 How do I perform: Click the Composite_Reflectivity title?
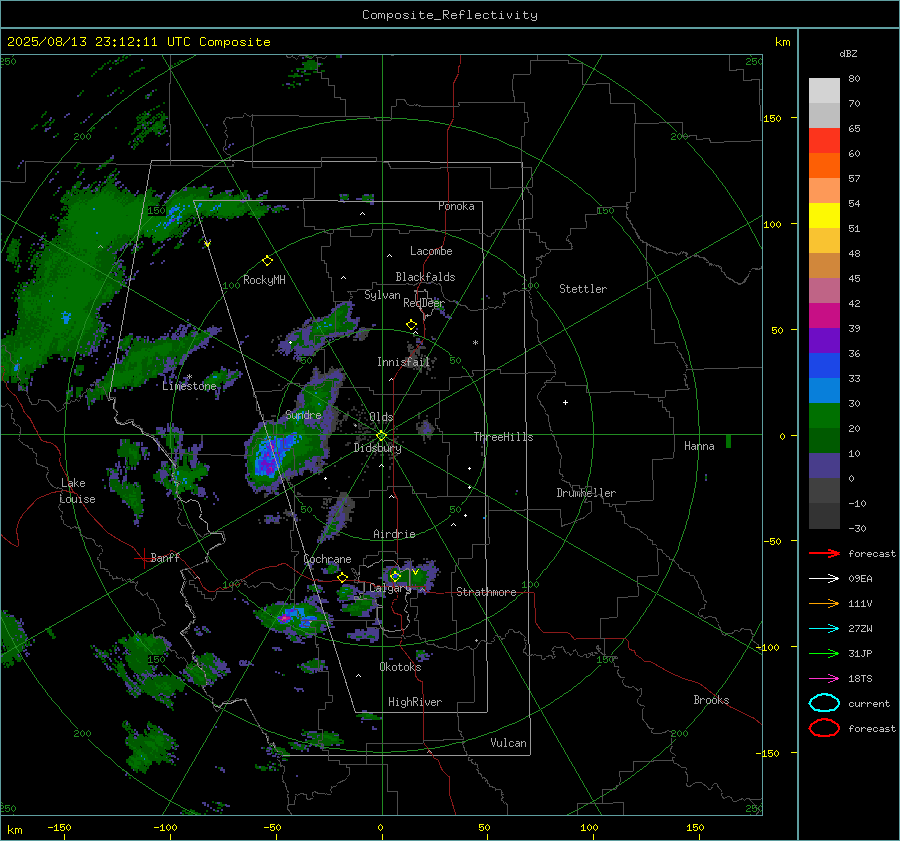coord(450,15)
